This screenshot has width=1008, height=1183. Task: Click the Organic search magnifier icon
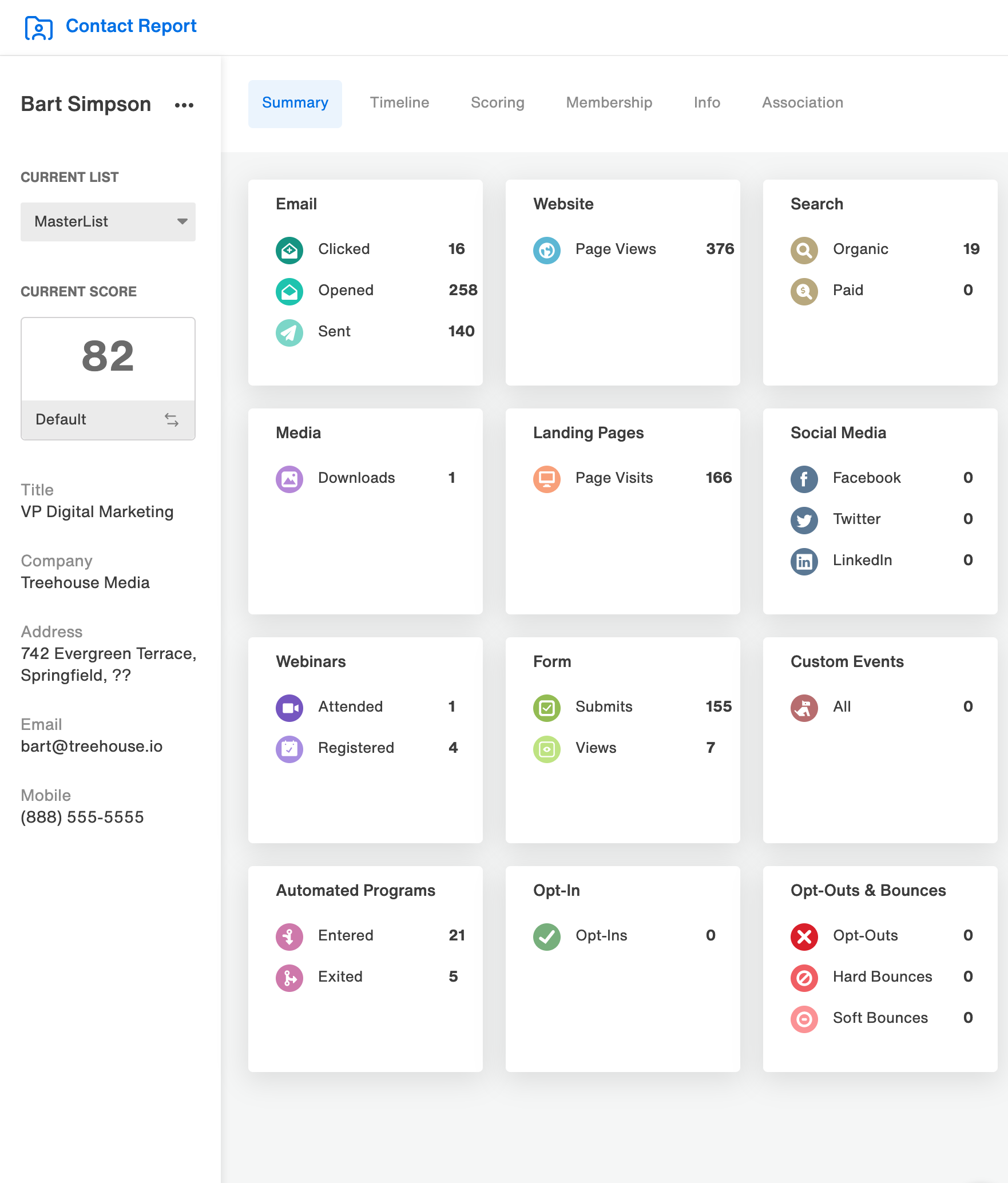click(x=804, y=250)
